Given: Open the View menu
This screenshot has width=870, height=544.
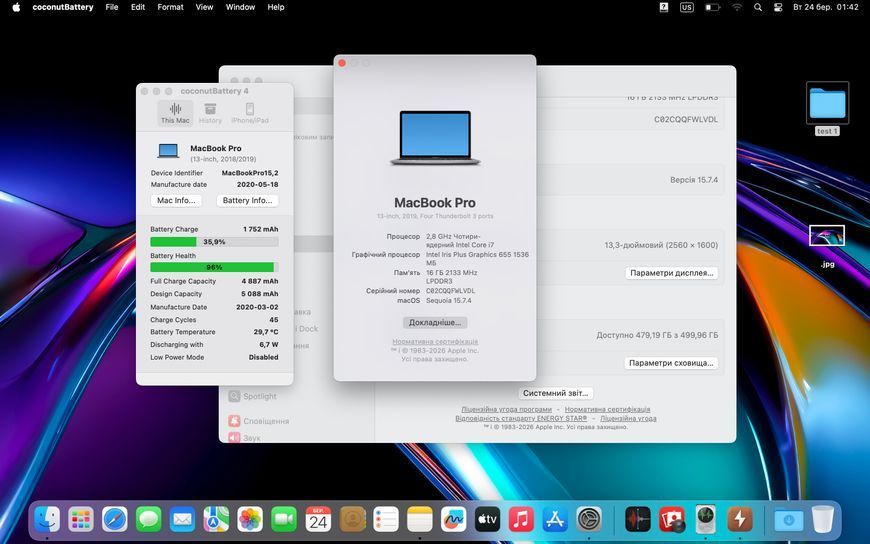Looking at the screenshot, I should tap(204, 7).
